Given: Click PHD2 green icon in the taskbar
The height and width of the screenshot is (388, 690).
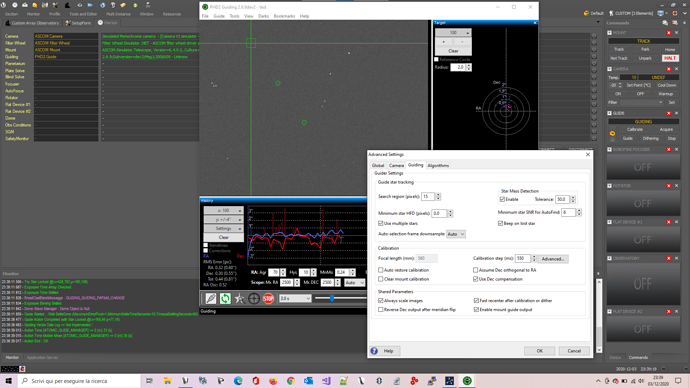Looking at the screenshot, I should pyautogui.click(x=467, y=381).
